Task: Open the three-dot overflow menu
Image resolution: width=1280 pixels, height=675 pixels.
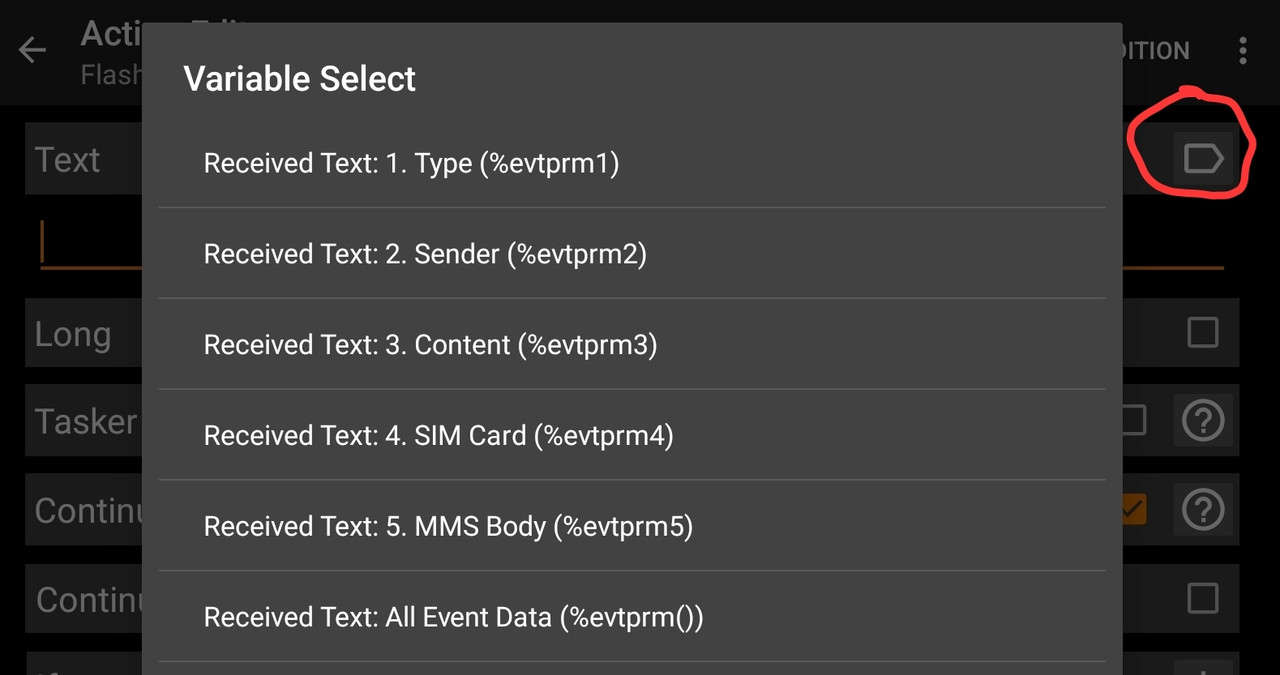Action: pyautogui.click(x=1243, y=50)
